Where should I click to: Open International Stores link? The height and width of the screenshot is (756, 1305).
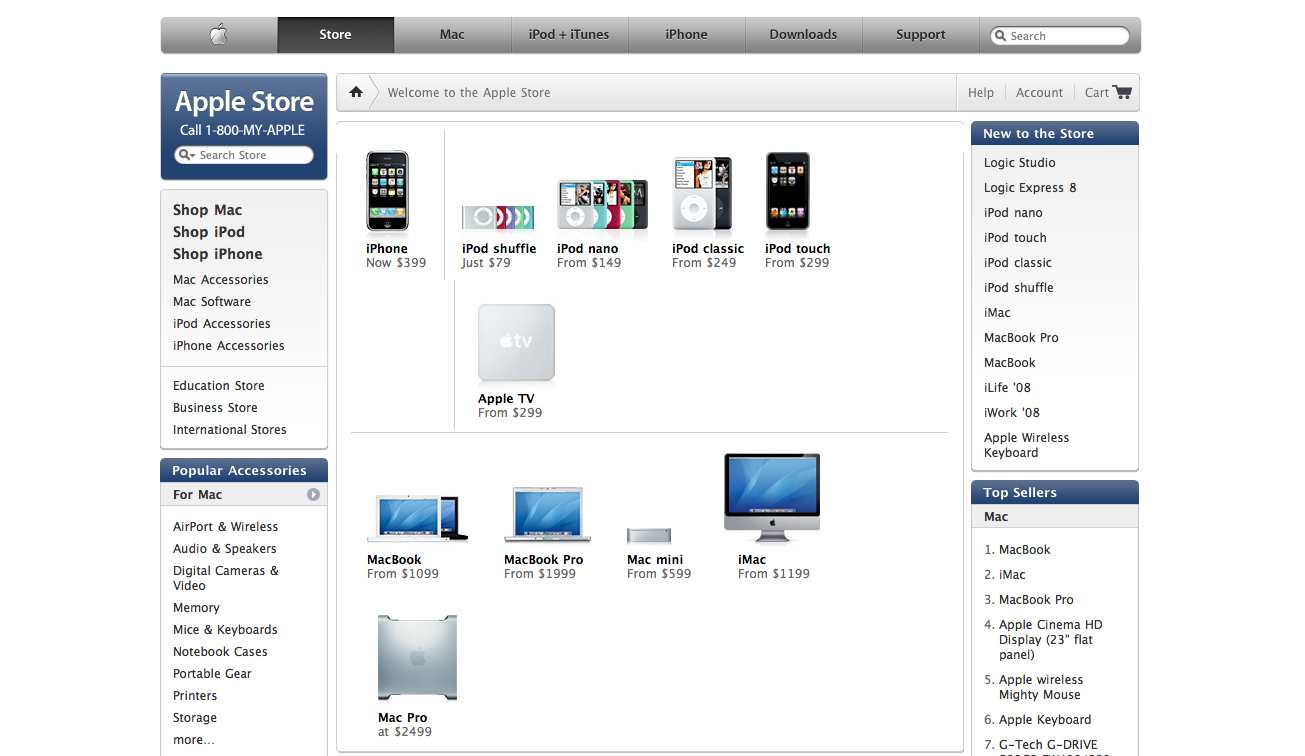(x=230, y=430)
